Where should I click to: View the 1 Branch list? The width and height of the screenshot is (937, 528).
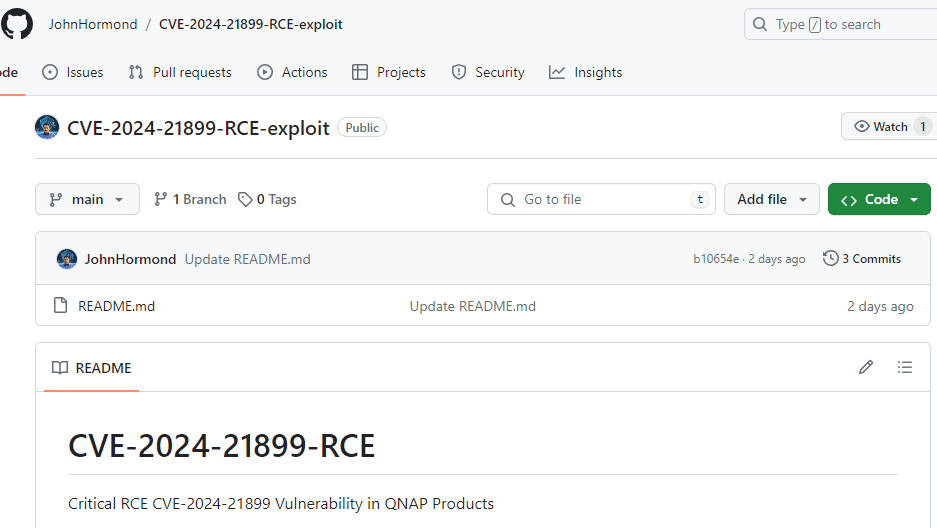pyautogui.click(x=190, y=199)
